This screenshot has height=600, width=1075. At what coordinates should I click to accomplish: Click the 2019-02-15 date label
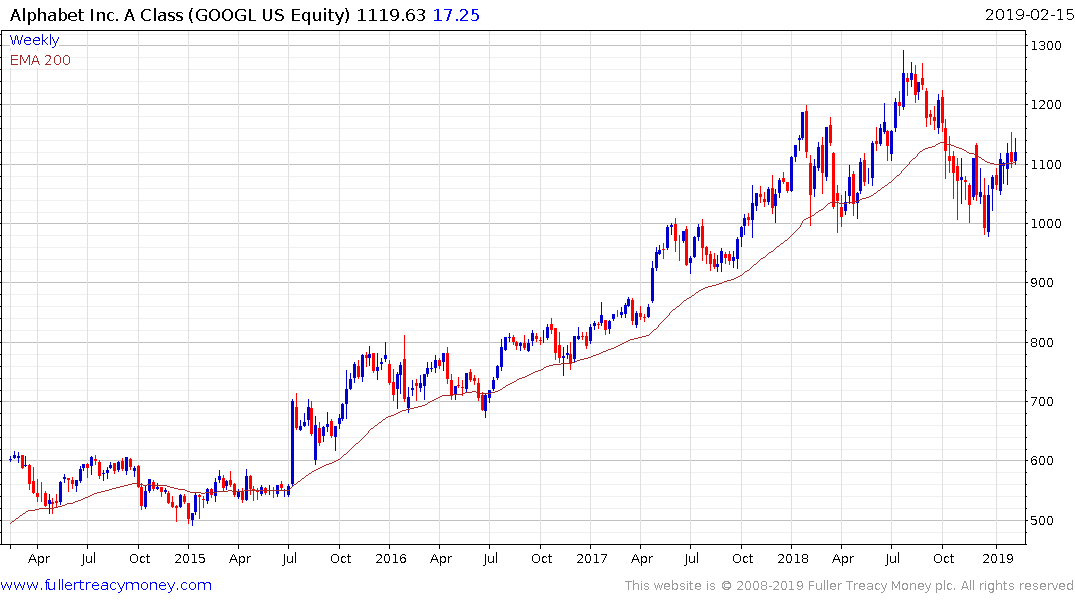[1028, 15]
